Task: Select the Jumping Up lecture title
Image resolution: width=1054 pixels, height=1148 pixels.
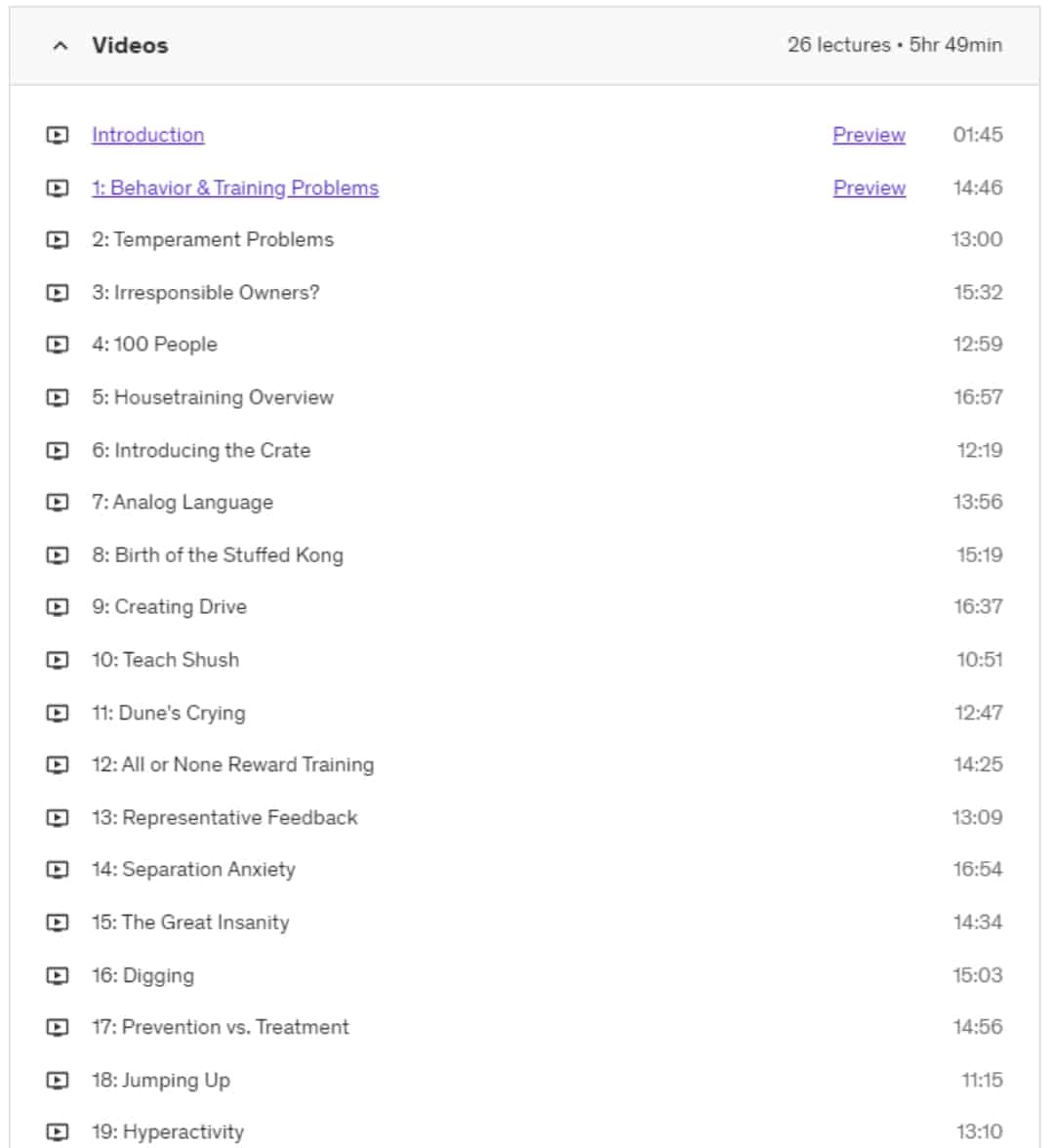Action: (161, 1080)
